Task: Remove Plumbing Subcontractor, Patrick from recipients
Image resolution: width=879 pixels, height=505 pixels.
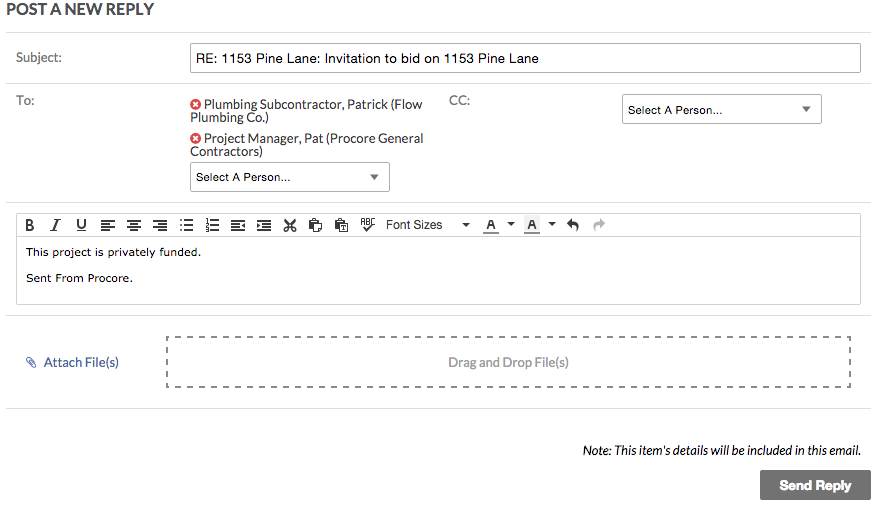Action: (195, 104)
